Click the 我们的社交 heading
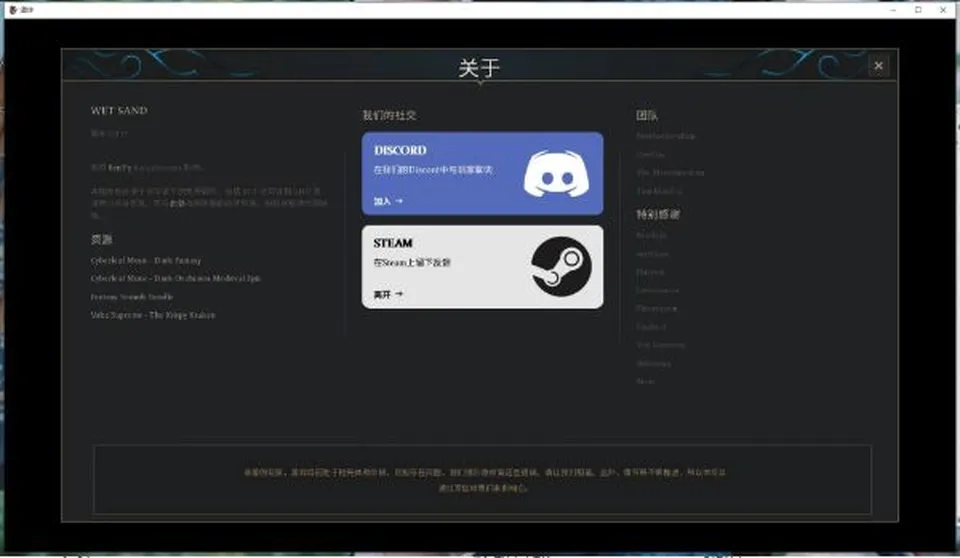 (x=389, y=115)
